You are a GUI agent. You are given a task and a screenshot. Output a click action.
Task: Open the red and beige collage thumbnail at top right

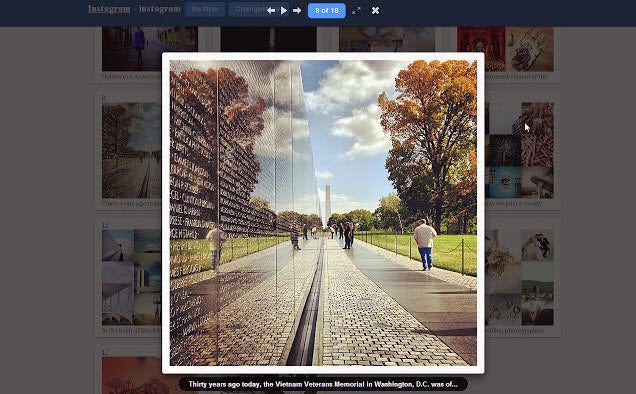tap(505, 49)
